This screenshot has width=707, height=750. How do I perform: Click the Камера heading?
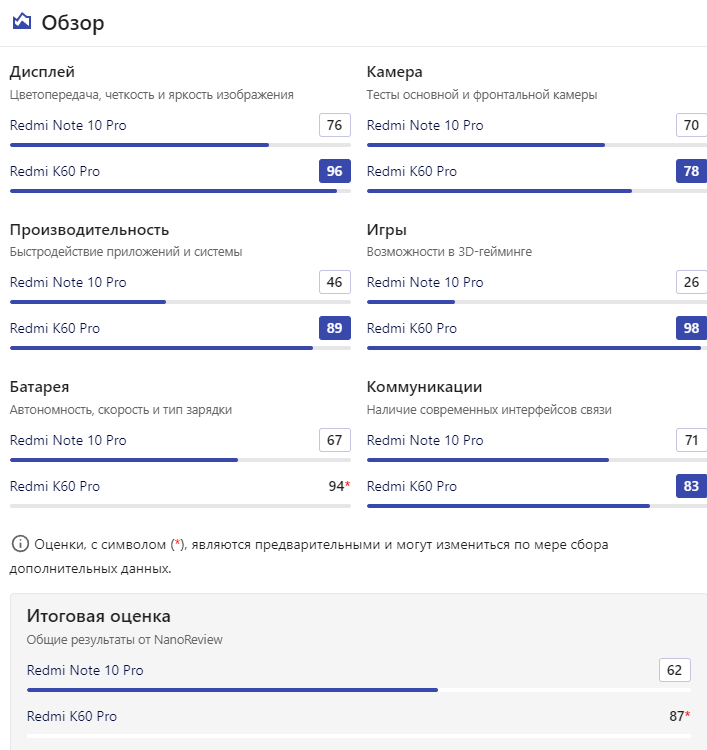click(395, 72)
